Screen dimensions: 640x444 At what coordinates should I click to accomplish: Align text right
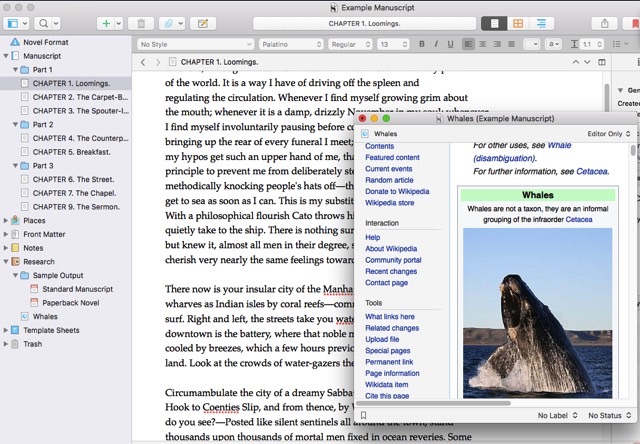pyautogui.click(x=497, y=44)
